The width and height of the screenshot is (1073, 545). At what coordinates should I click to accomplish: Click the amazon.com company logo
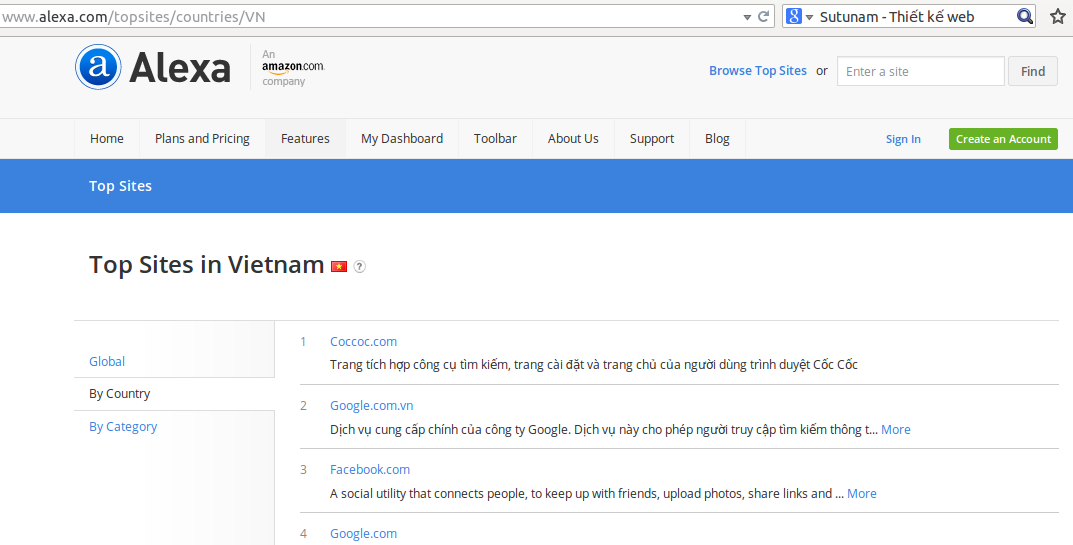(x=293, y=68)
